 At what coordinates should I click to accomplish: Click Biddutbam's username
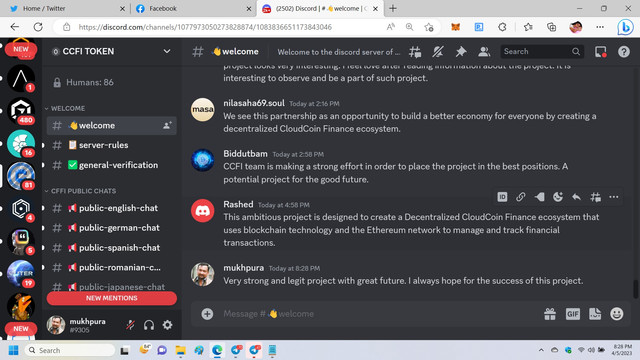pyautogui.click(x=245, y=154)
